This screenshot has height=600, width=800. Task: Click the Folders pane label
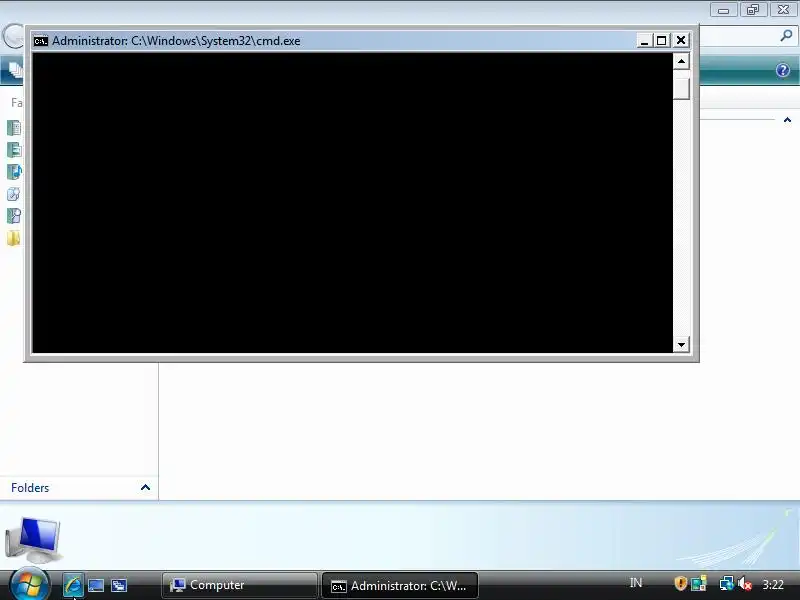tap(30, 488)
